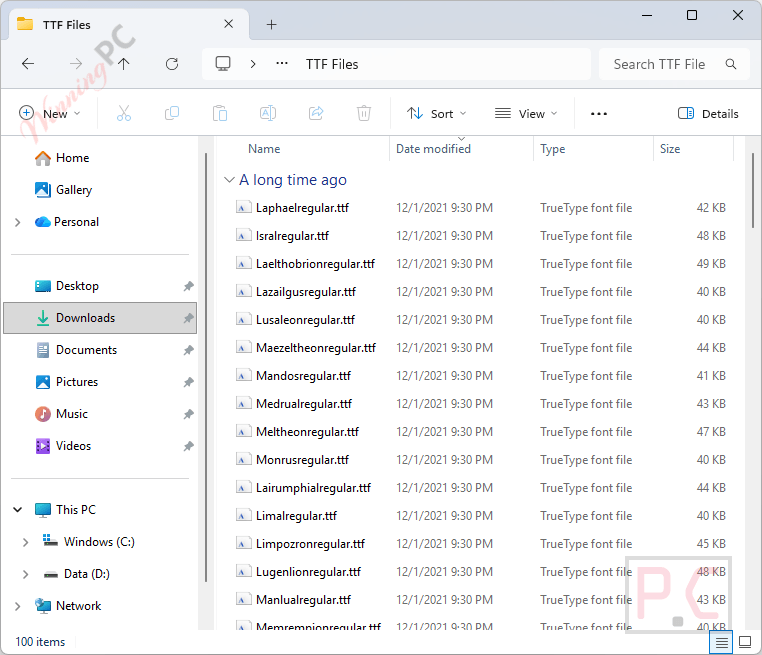Open Documents in navigation pane

coord(76,350)
